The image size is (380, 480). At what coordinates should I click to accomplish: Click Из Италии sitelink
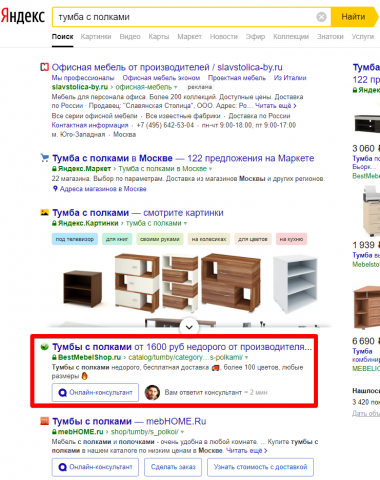tap(290, 78)
